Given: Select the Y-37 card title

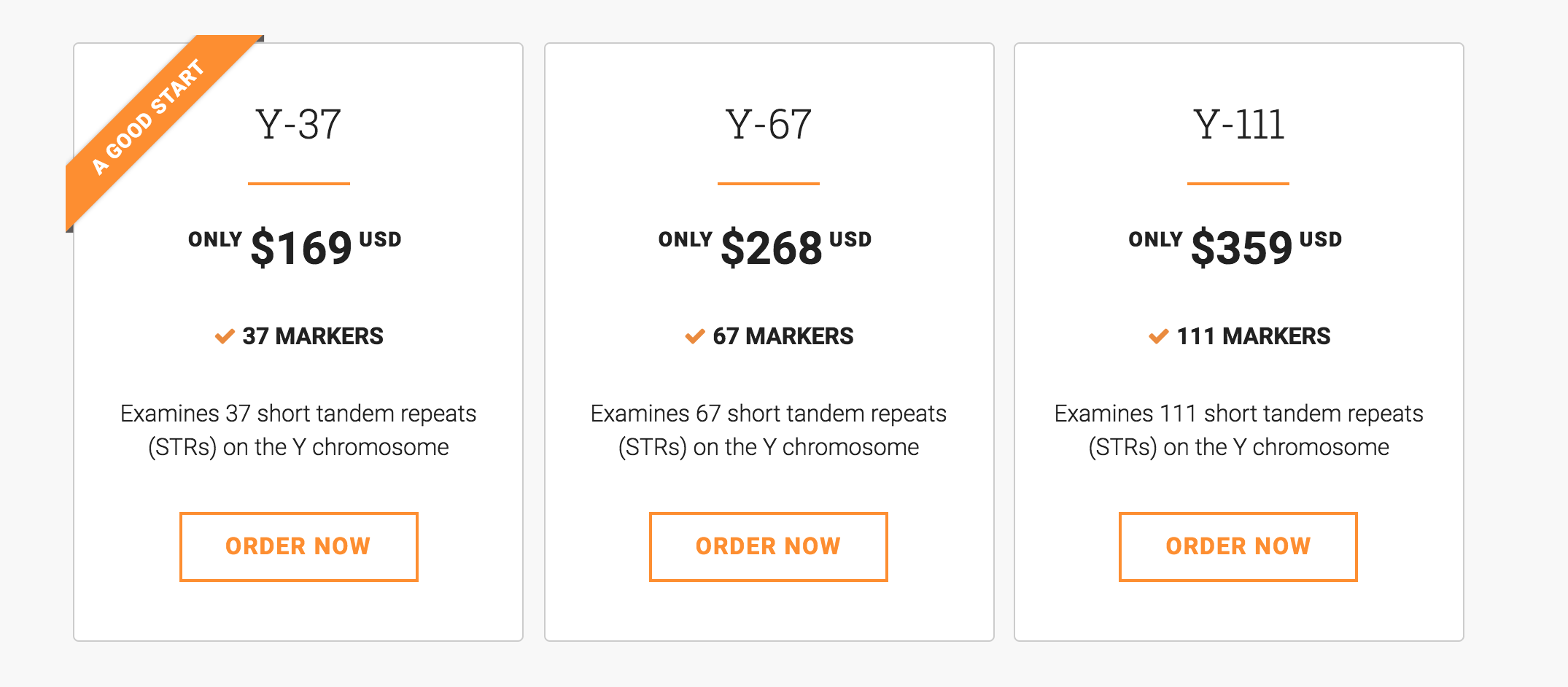Looking at the screenshot, I should click(298, 124).
